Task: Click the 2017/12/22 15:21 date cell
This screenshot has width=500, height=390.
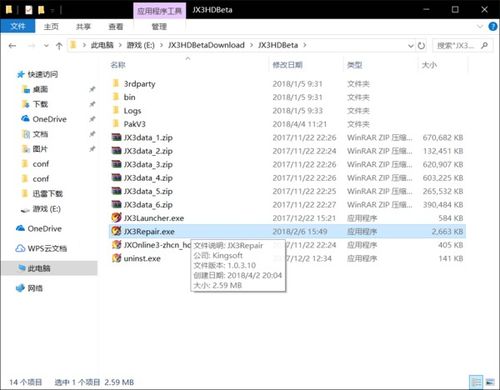Action: tap(304, 218)
